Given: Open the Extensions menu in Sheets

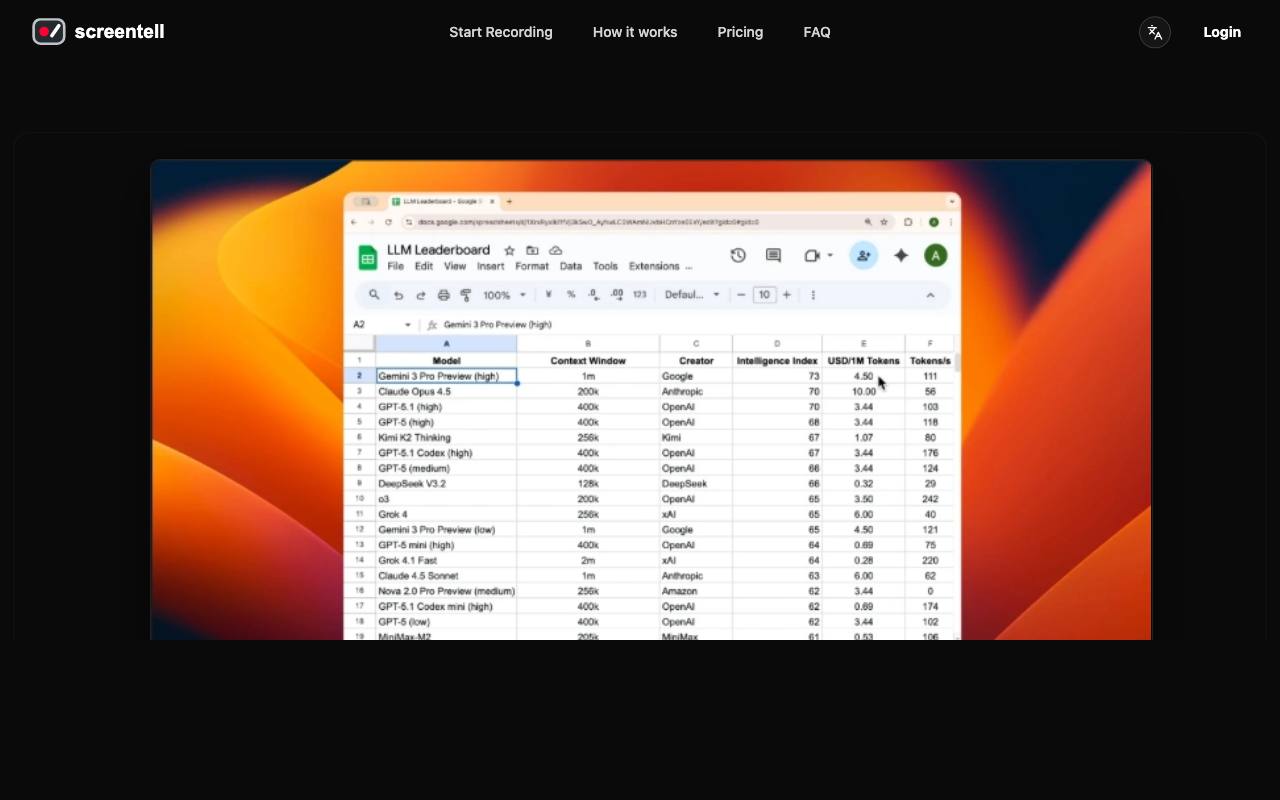Looking at the screenshot, I should [x=654, y=267].
